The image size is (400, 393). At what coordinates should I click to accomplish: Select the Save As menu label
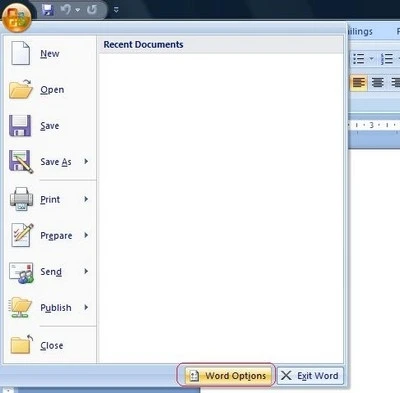pos(56,162)
